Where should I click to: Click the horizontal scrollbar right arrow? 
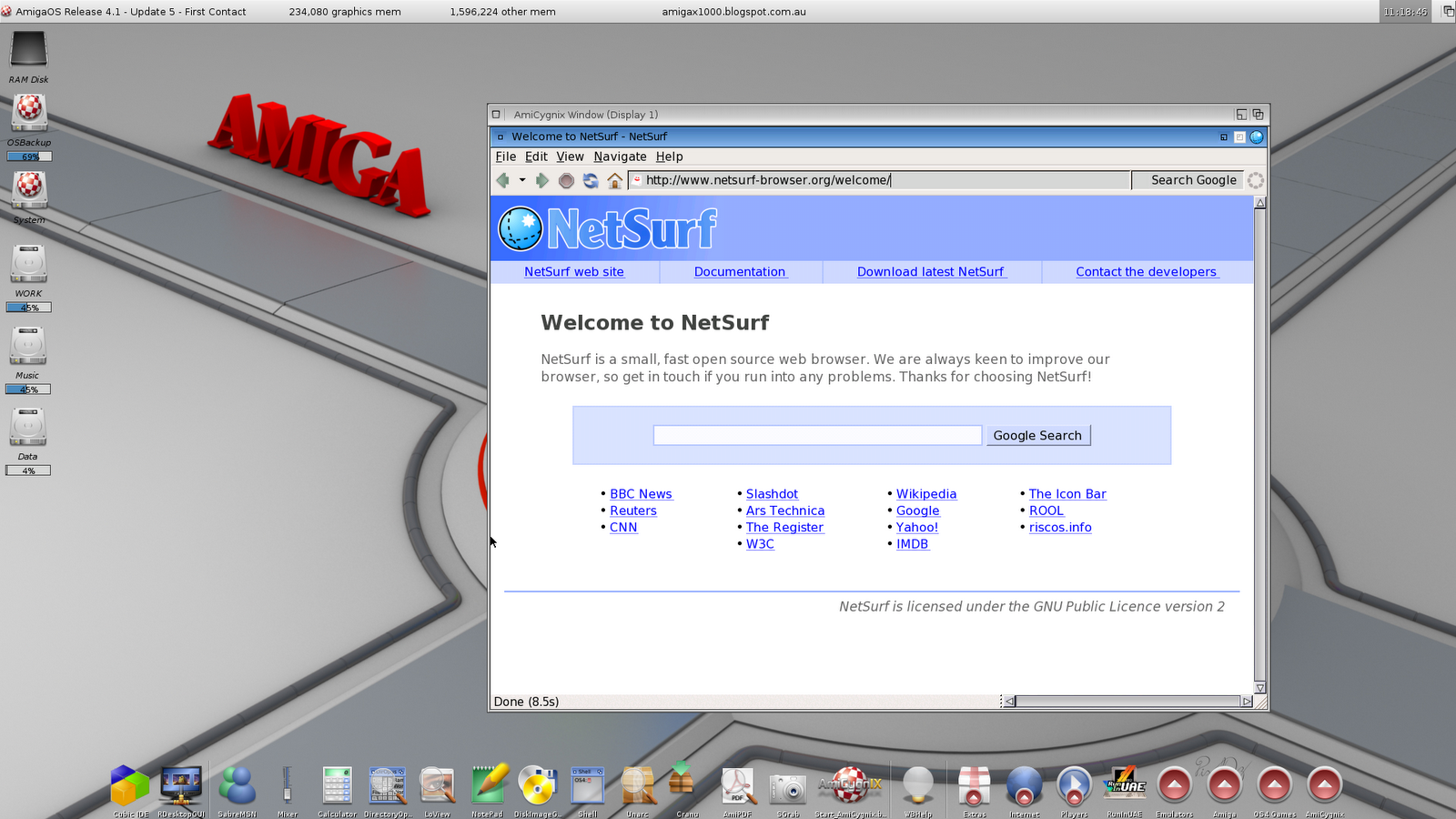1247,702
